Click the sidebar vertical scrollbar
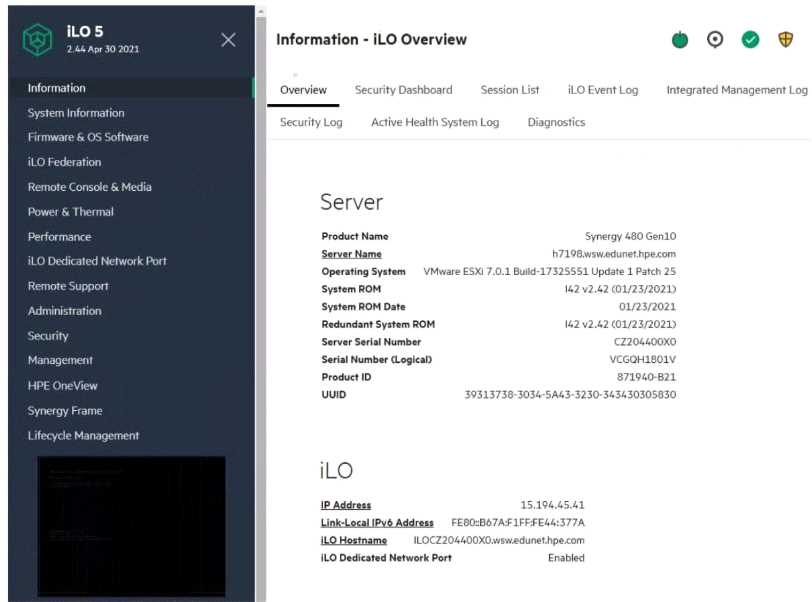 [260, 300]
